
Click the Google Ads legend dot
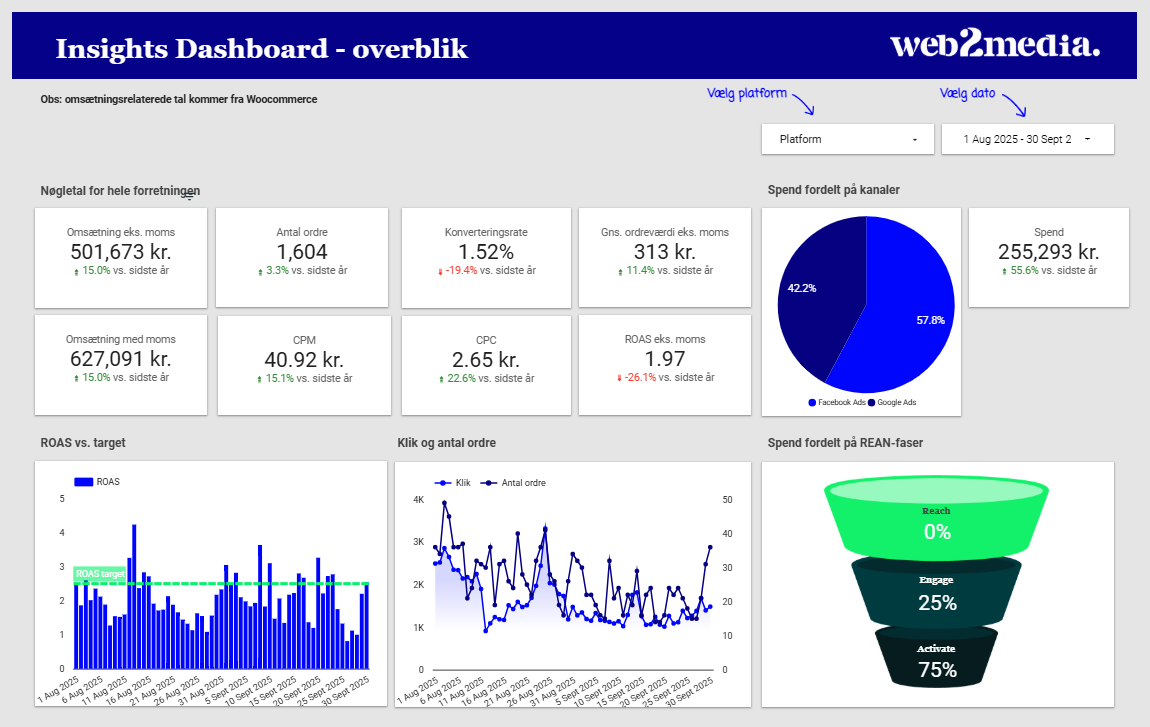point(872,402)
